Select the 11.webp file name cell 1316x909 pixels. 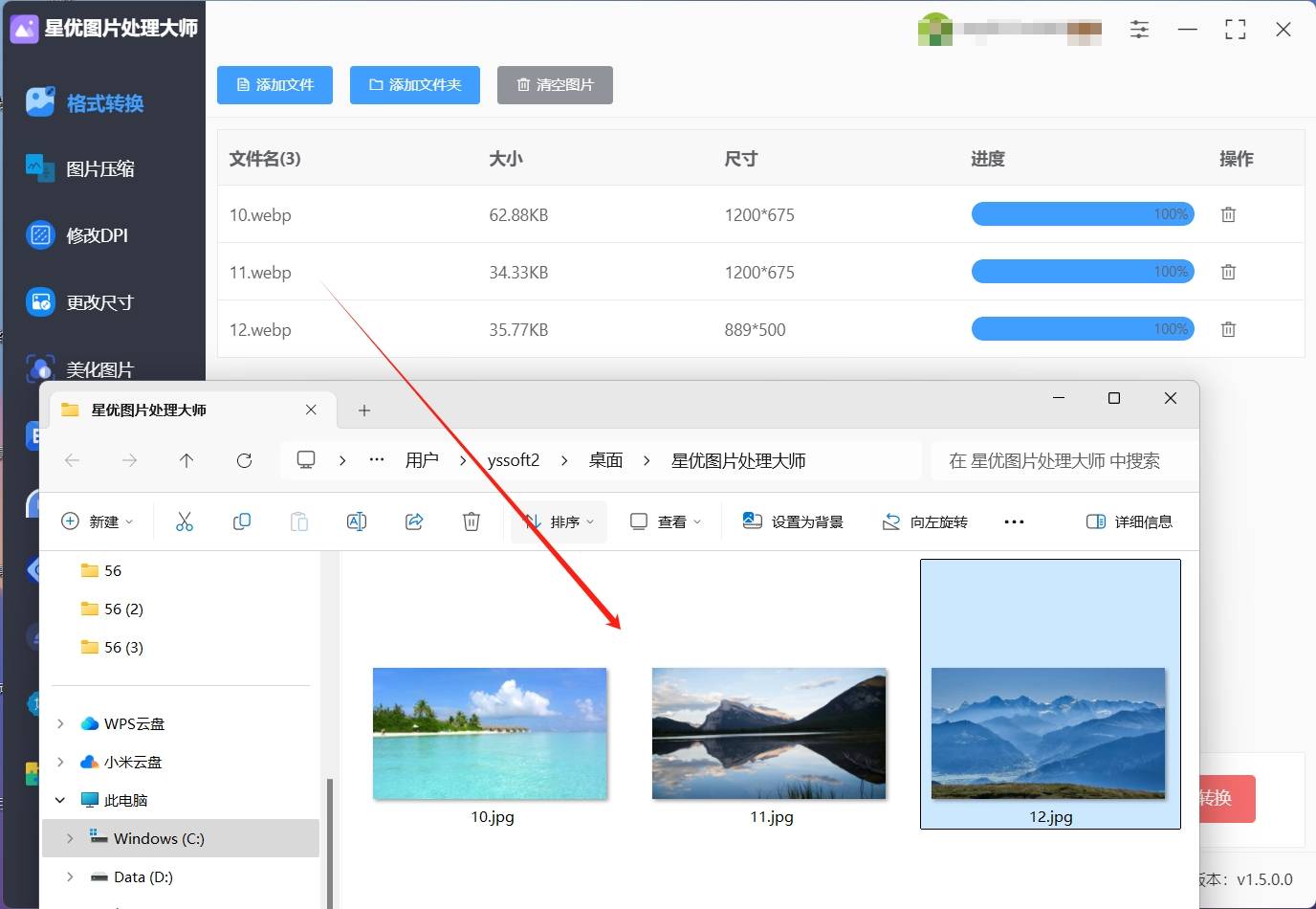point(260,273)
